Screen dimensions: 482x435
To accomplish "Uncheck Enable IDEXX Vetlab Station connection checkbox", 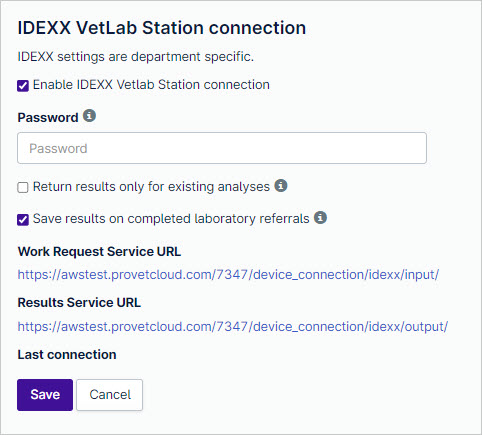I will click(23, 86).
